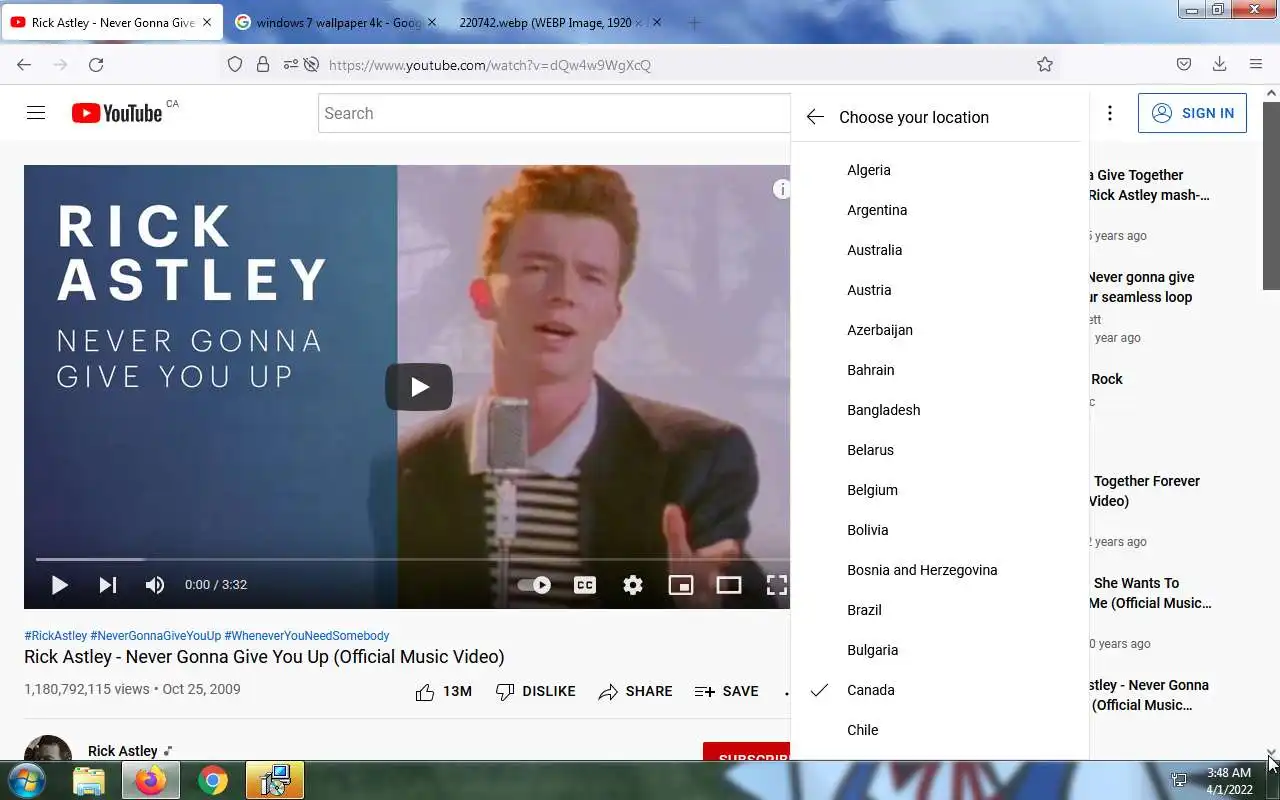Skip to next video icon
Image resolution: width=1280 pixels, height=800 pixels.
tap(107, 585)
